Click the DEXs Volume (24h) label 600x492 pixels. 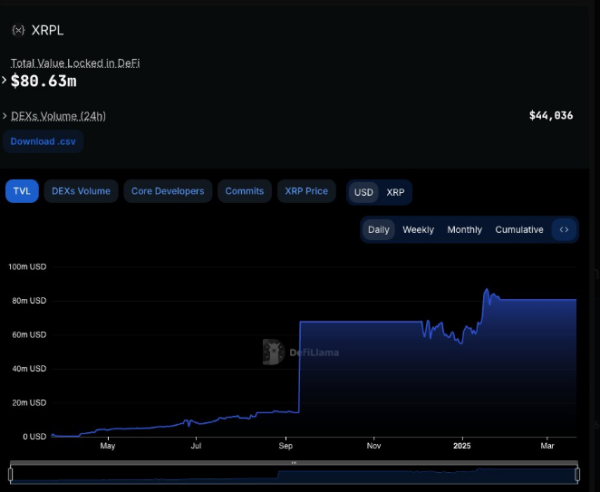[58, 116]
